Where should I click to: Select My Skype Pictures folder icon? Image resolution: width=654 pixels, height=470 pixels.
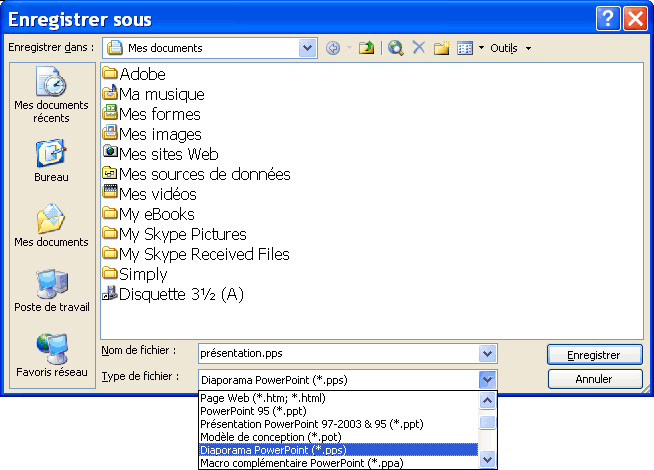point(110,233)
